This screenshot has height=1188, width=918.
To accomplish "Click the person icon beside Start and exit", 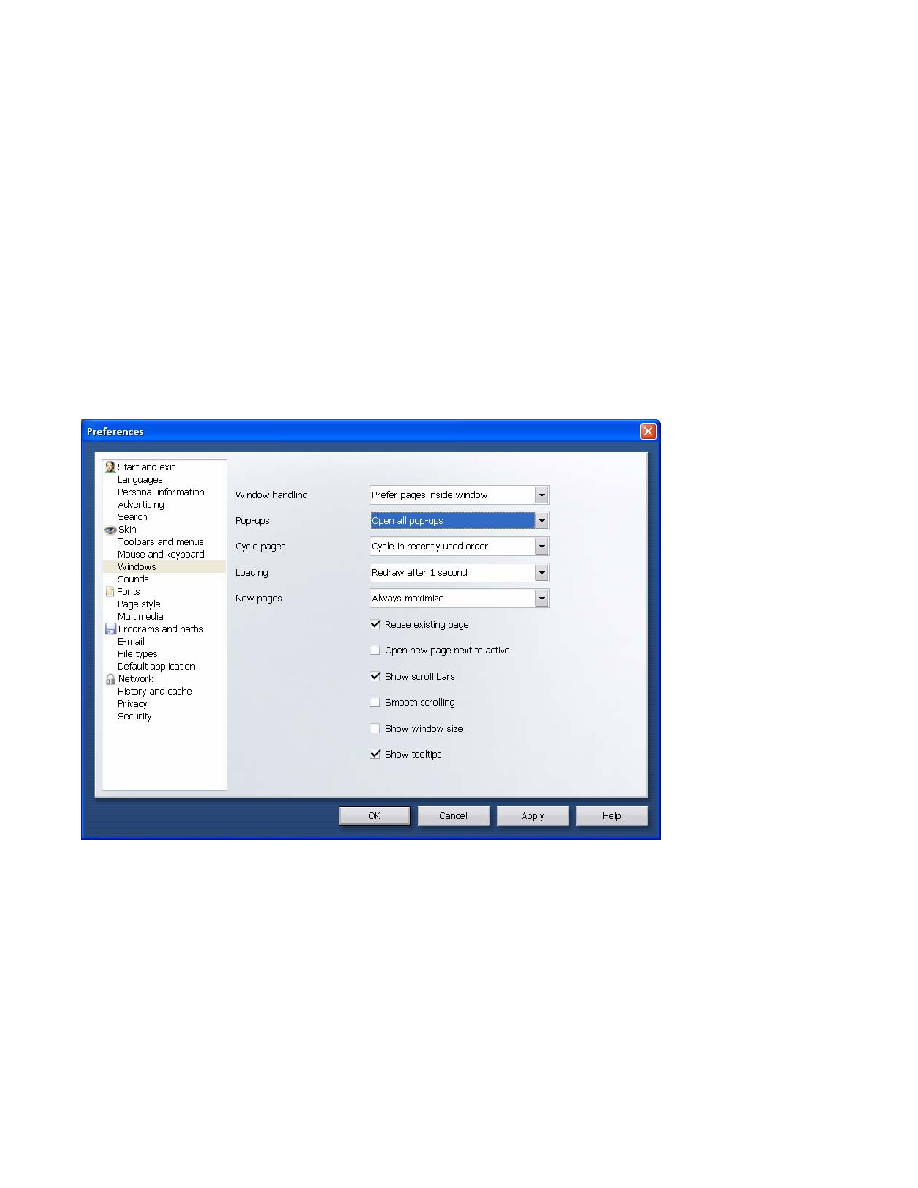I will 110,467.
